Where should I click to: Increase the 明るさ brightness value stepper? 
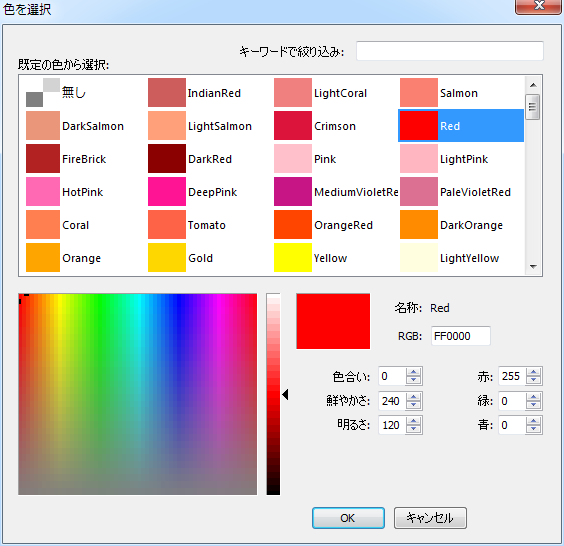pyautogui.click(x=413, y=421)
